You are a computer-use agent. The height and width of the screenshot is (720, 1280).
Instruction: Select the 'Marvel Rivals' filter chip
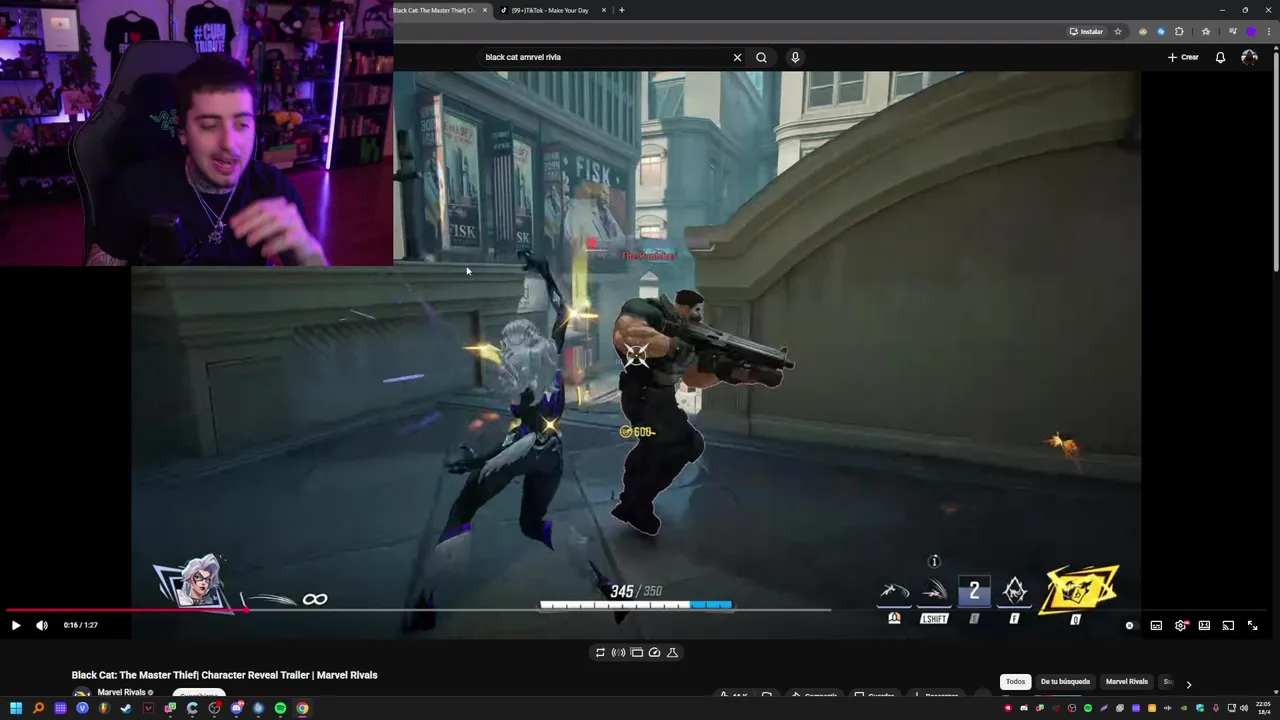[1126, 682]
